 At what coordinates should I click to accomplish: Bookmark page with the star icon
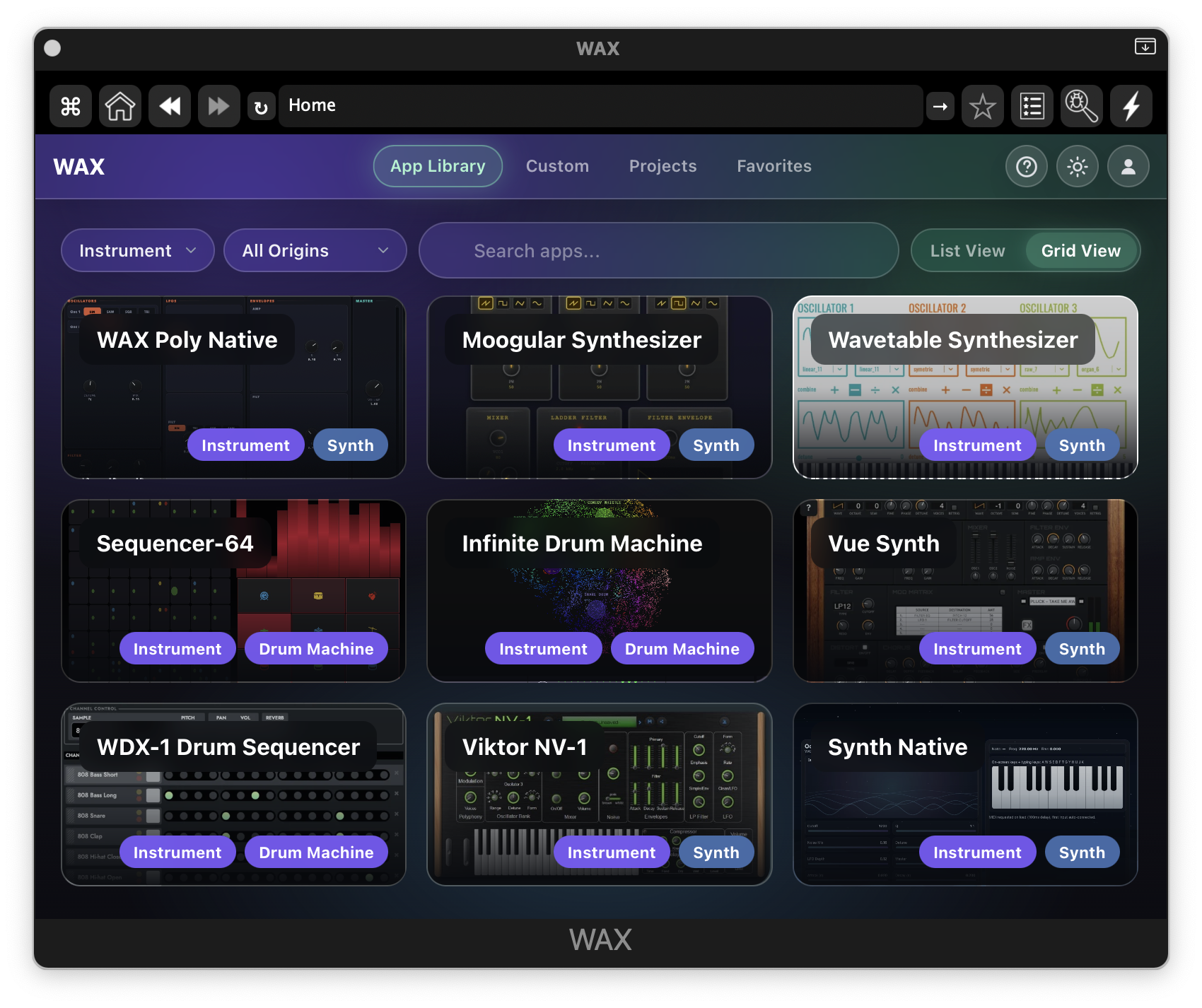pyautogui.click(x=983, y=106)
